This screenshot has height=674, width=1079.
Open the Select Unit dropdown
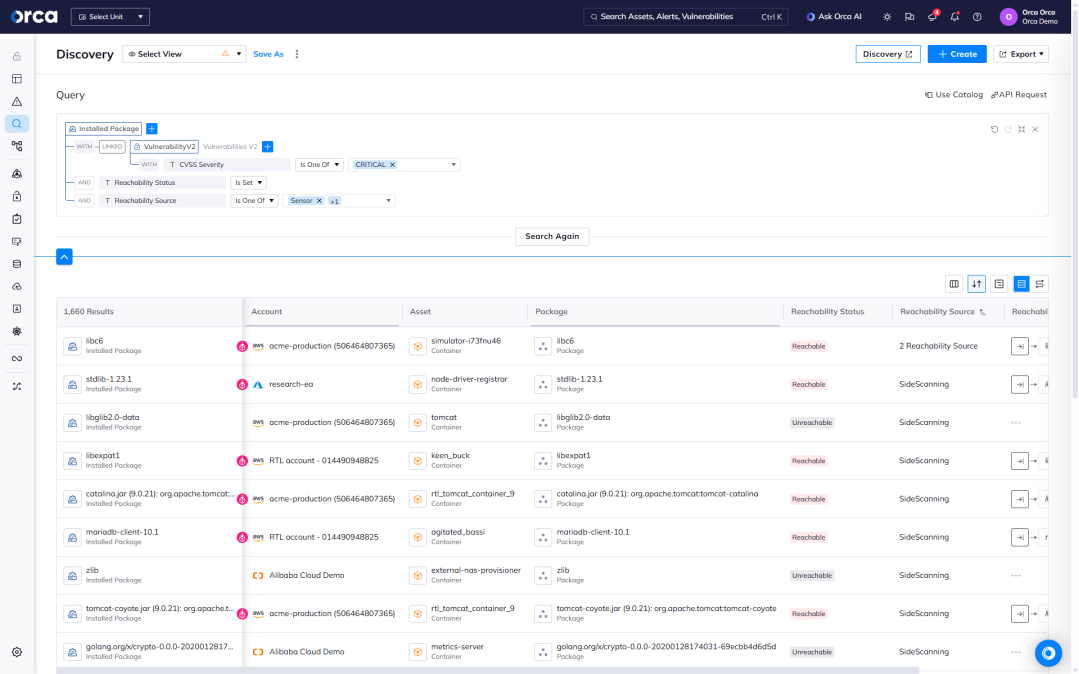(109, 17)
